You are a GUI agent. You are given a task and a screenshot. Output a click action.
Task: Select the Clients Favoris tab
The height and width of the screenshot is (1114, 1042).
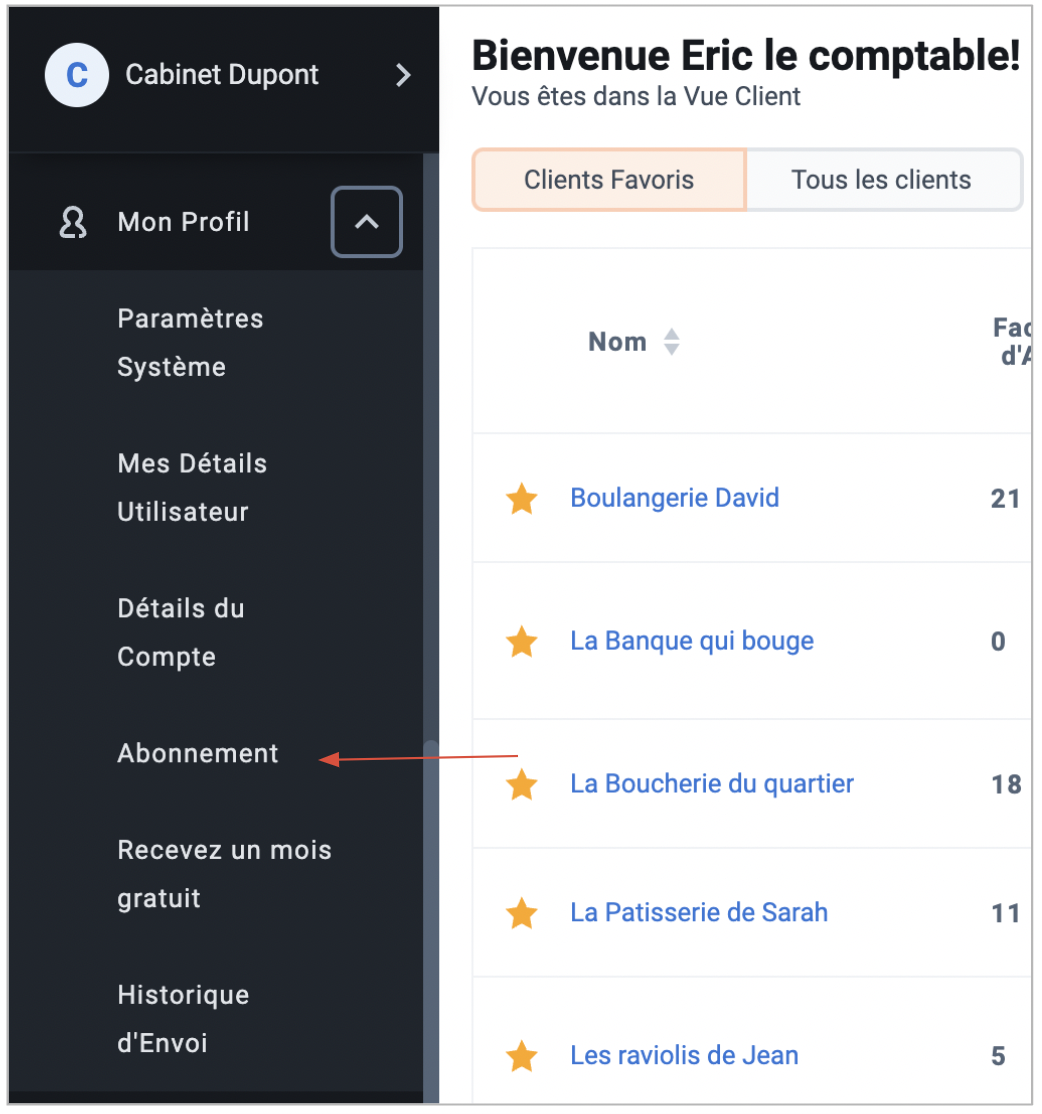pyautogui.click(x=609, y=180)
